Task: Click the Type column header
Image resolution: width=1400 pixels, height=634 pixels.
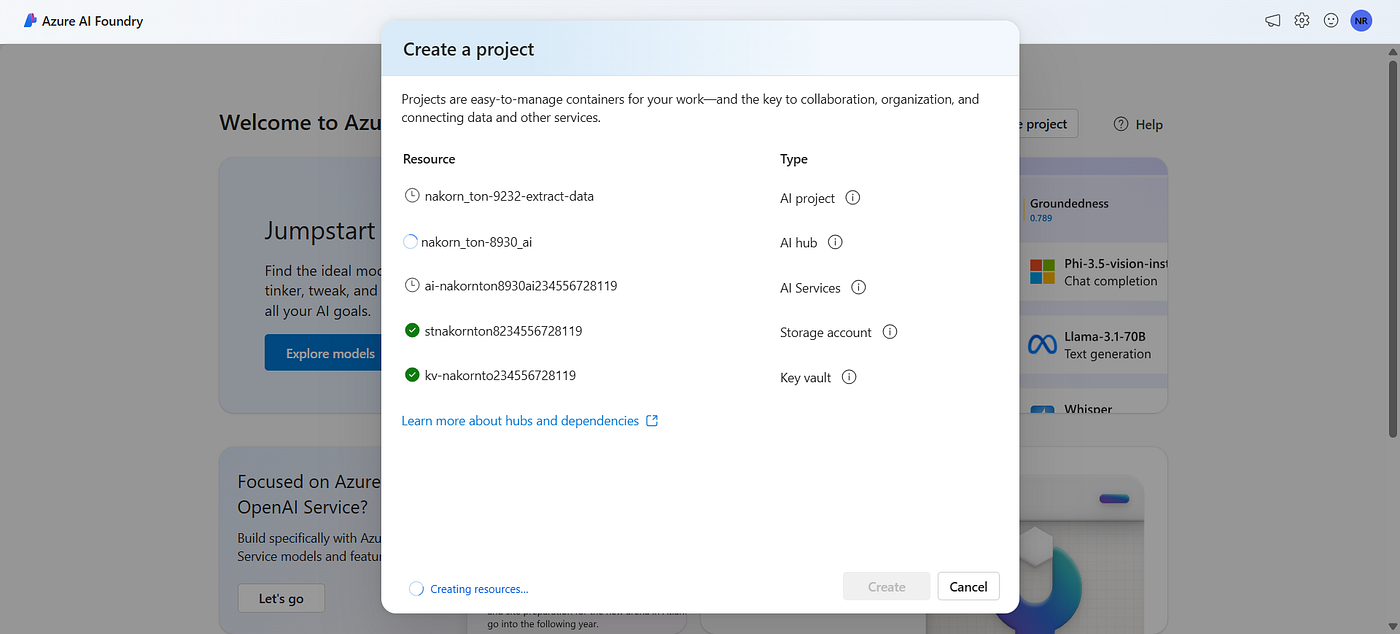Action: (x=794, y=159)
